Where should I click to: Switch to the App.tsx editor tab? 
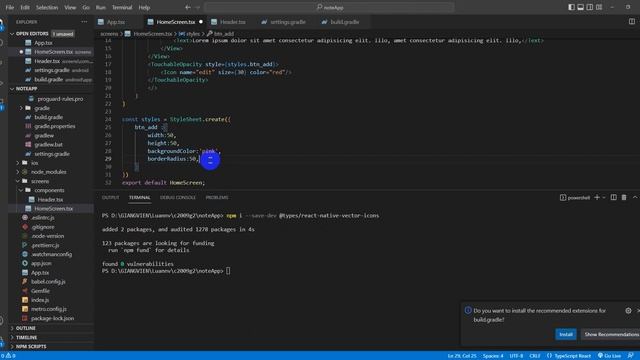116,22
